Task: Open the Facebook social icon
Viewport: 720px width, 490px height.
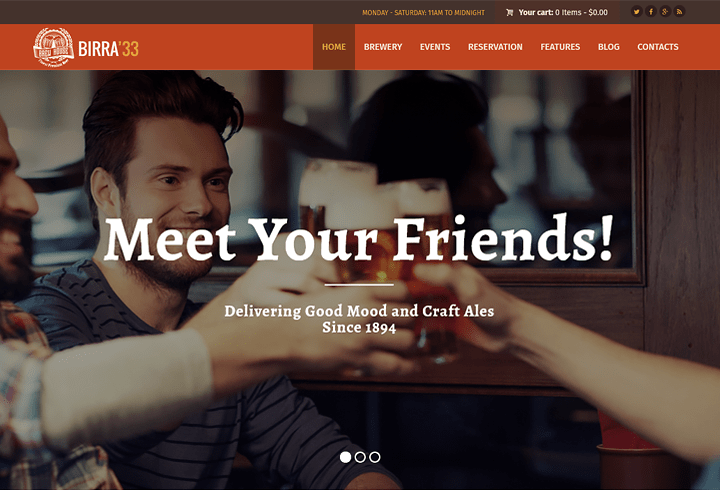Action: click(651, 12)
